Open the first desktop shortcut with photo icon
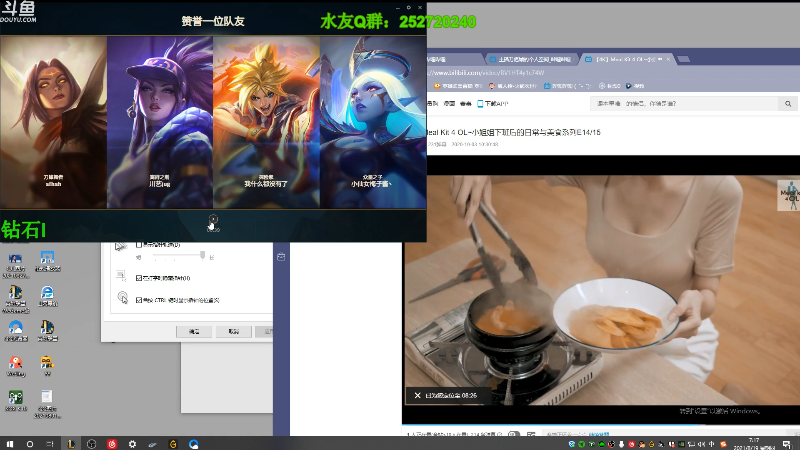 (x=15, y=265)
